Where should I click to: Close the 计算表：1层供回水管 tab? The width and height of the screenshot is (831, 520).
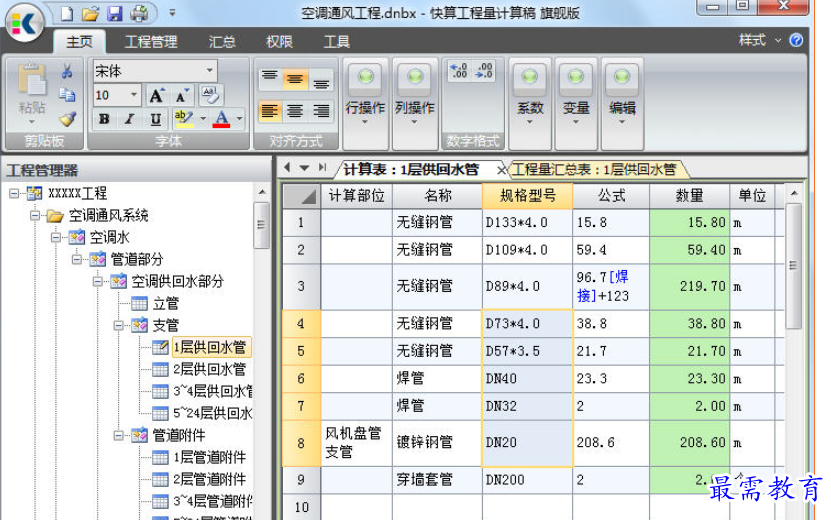point(500,170)
